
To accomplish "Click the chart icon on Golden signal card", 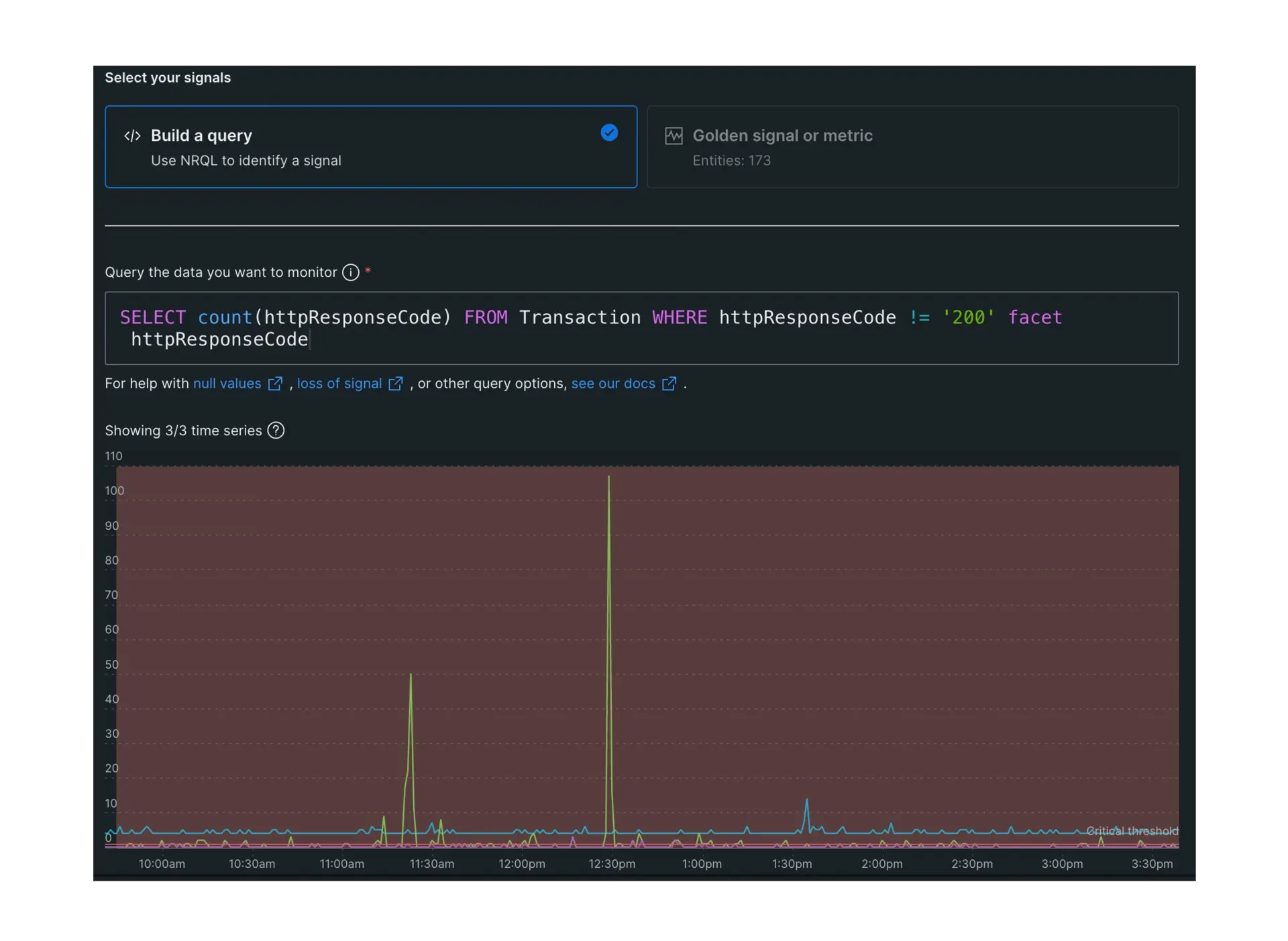I will click(x=674, y=135).
